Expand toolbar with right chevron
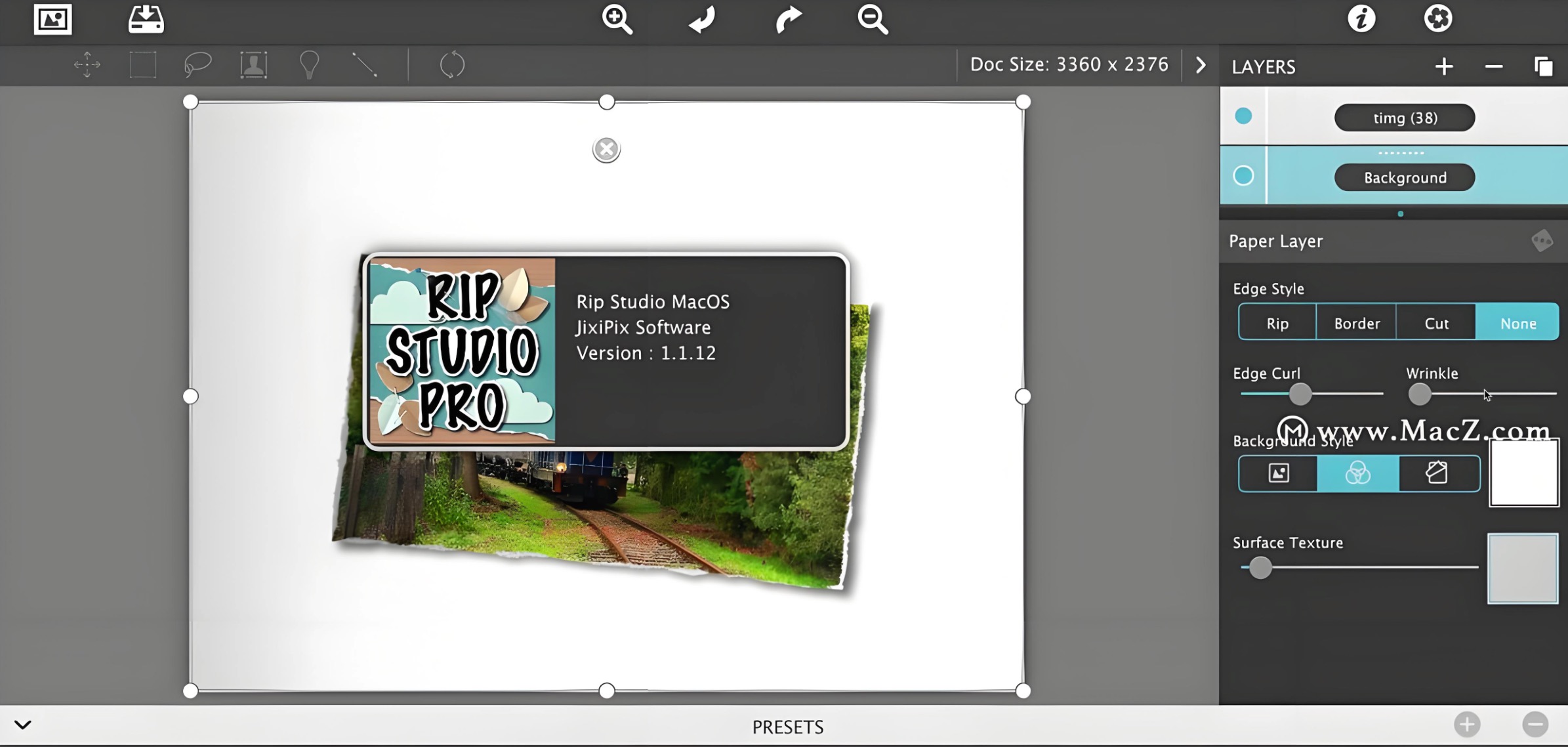This screenshot has width=1568, height=747. coord(1200,65)
